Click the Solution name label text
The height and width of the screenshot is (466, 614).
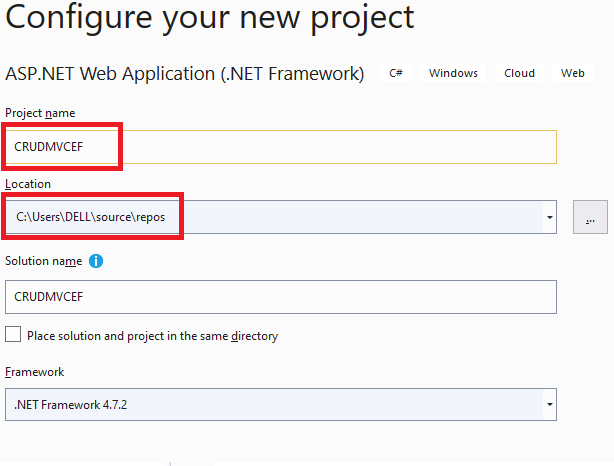[x=43, y=261]
